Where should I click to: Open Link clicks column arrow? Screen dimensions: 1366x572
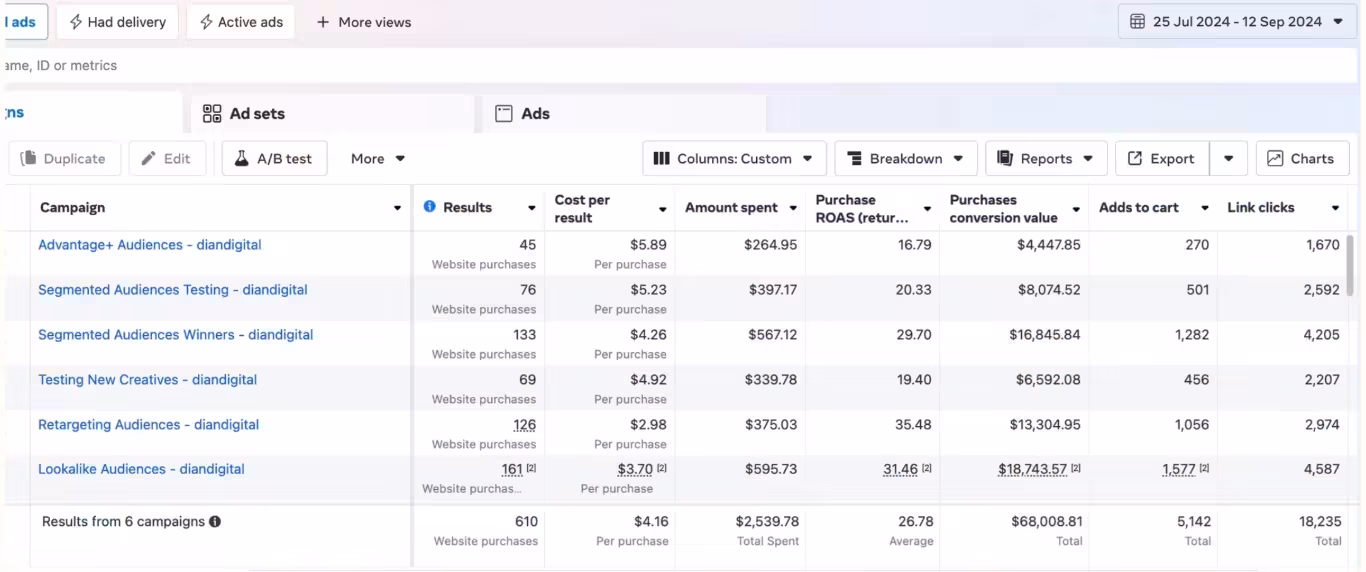click(1335, 208)
